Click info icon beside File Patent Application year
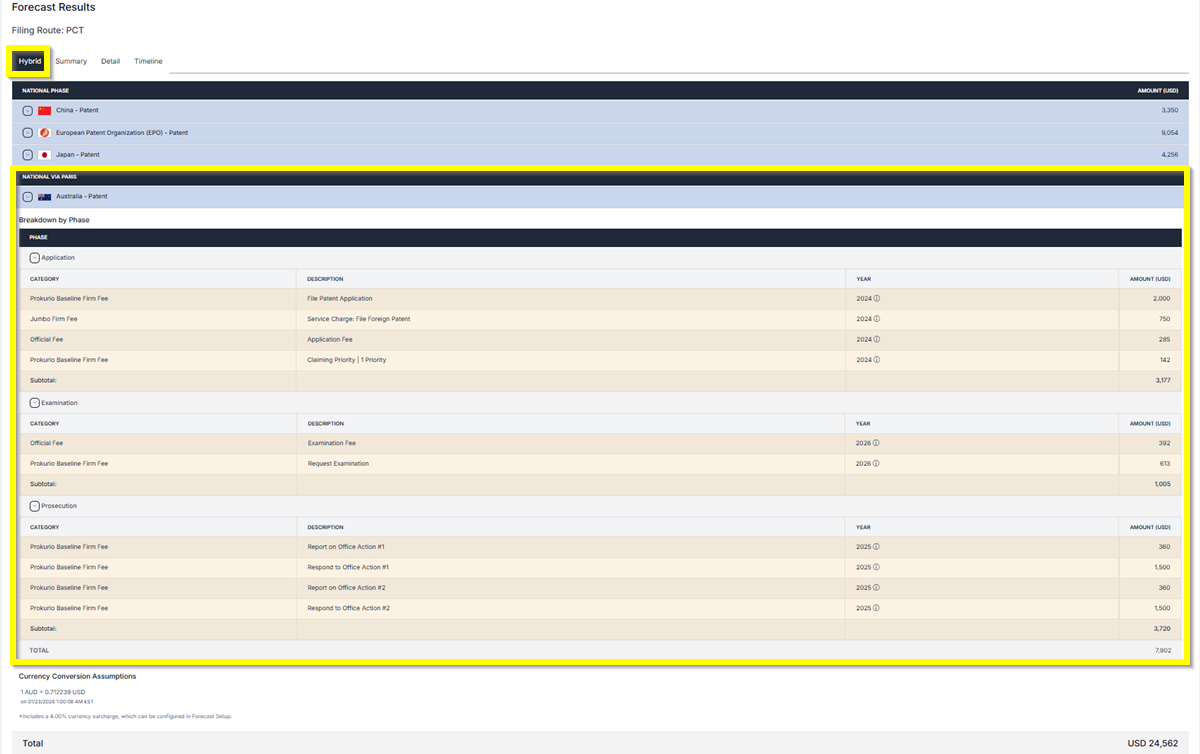The width and height of the screenshot is (1200, 754). (877, 299)
